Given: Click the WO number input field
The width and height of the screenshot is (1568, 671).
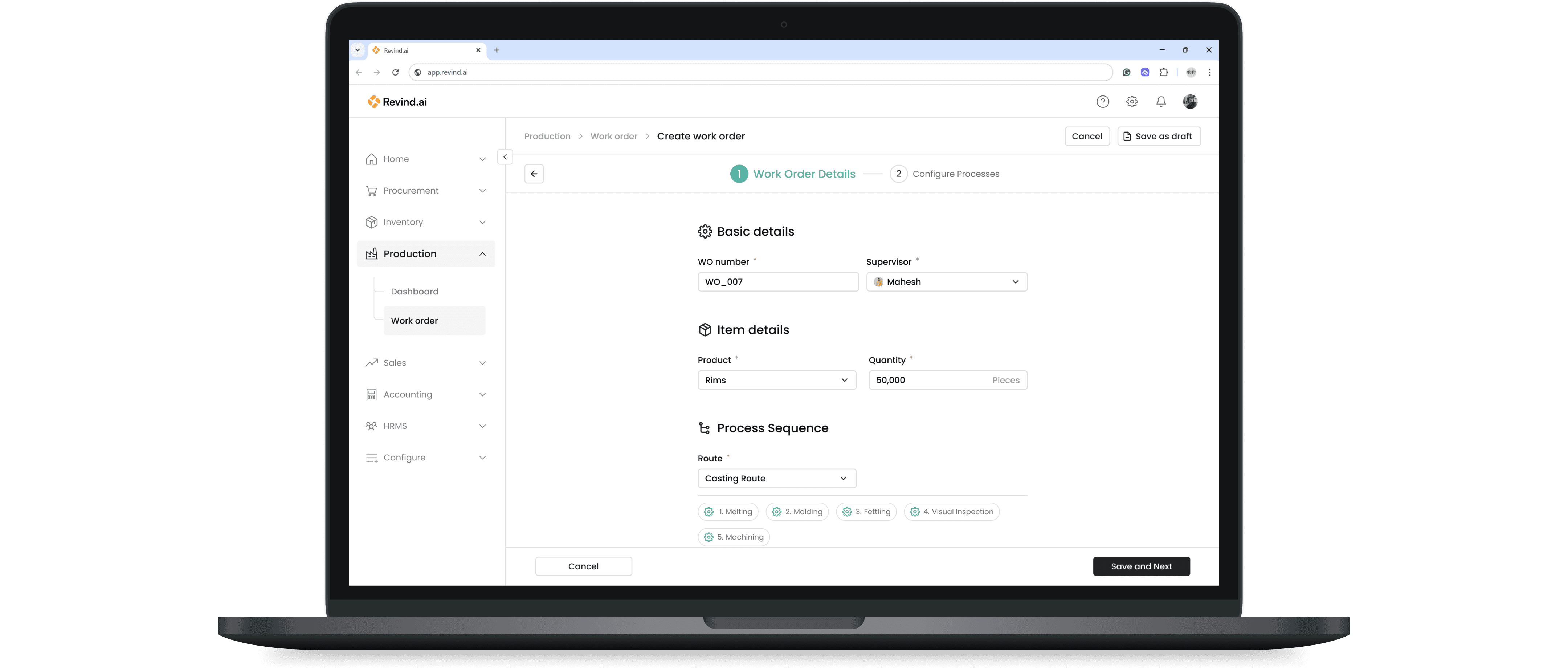Looking at the screenshot, I should (777, 282).
